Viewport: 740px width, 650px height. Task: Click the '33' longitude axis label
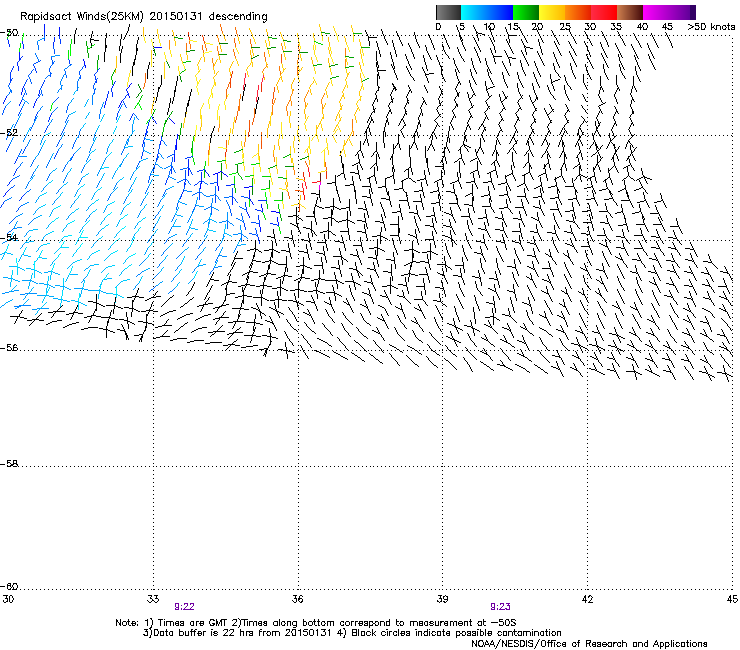point(153,599)
